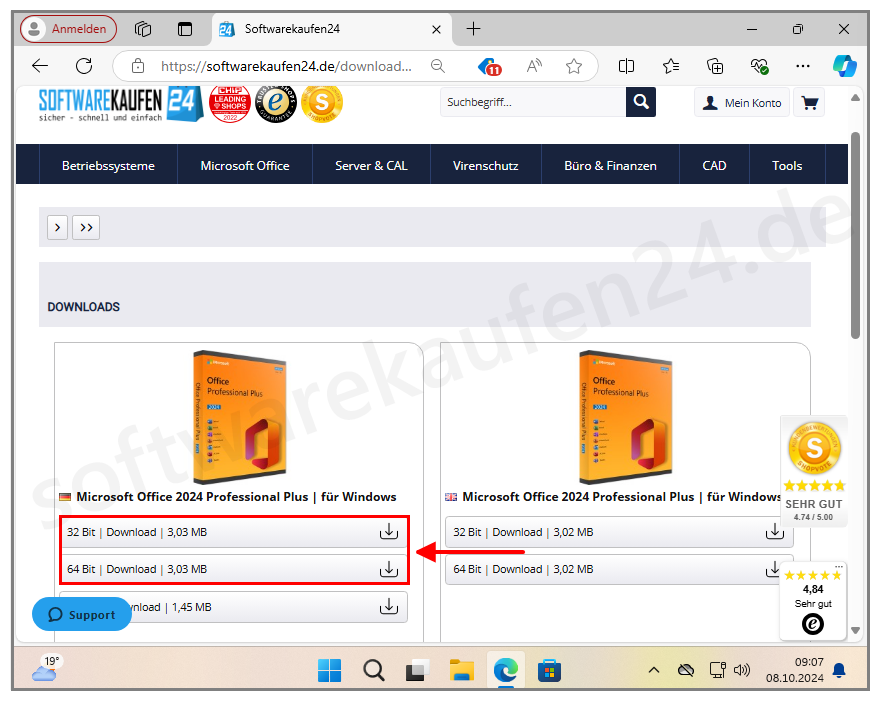Click the magnifier search button
Image resolution: width=880 pixels, height=701 pixels.
pos(641,102)
